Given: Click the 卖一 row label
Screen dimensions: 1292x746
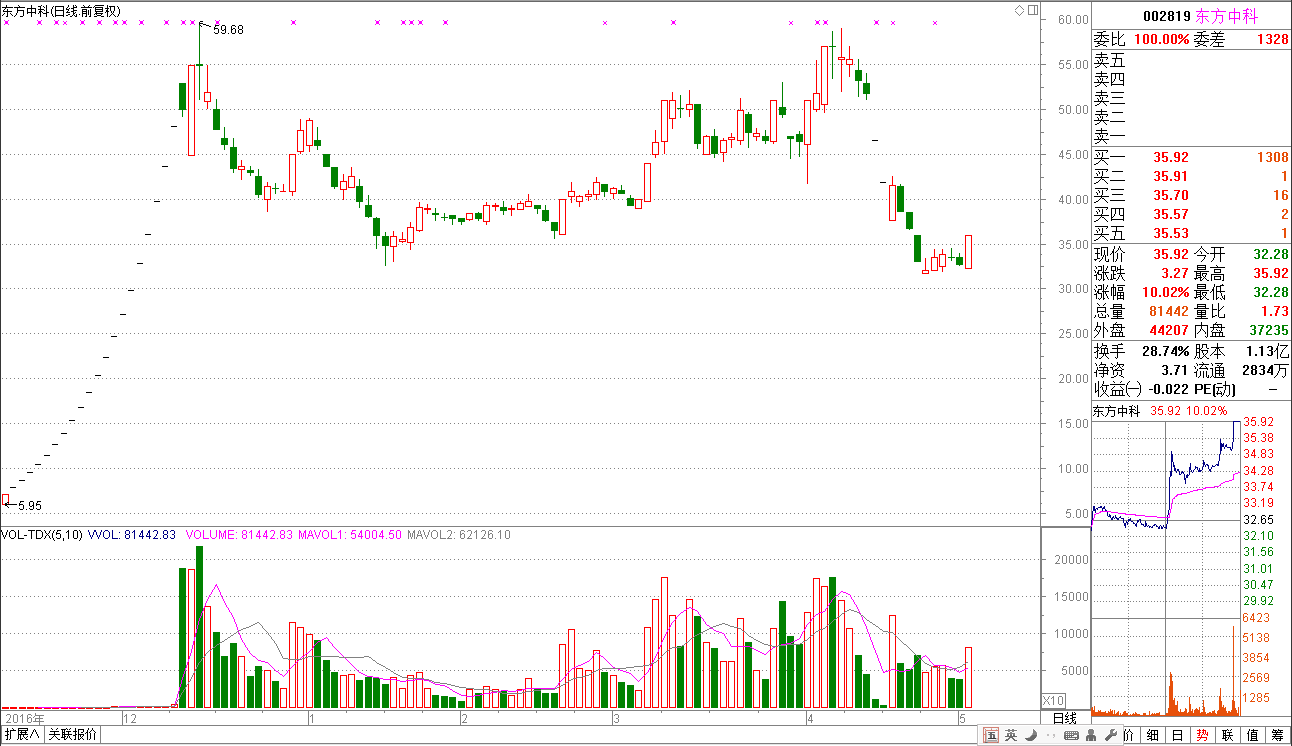Looking at the screenshot, I should point(1109,136).
